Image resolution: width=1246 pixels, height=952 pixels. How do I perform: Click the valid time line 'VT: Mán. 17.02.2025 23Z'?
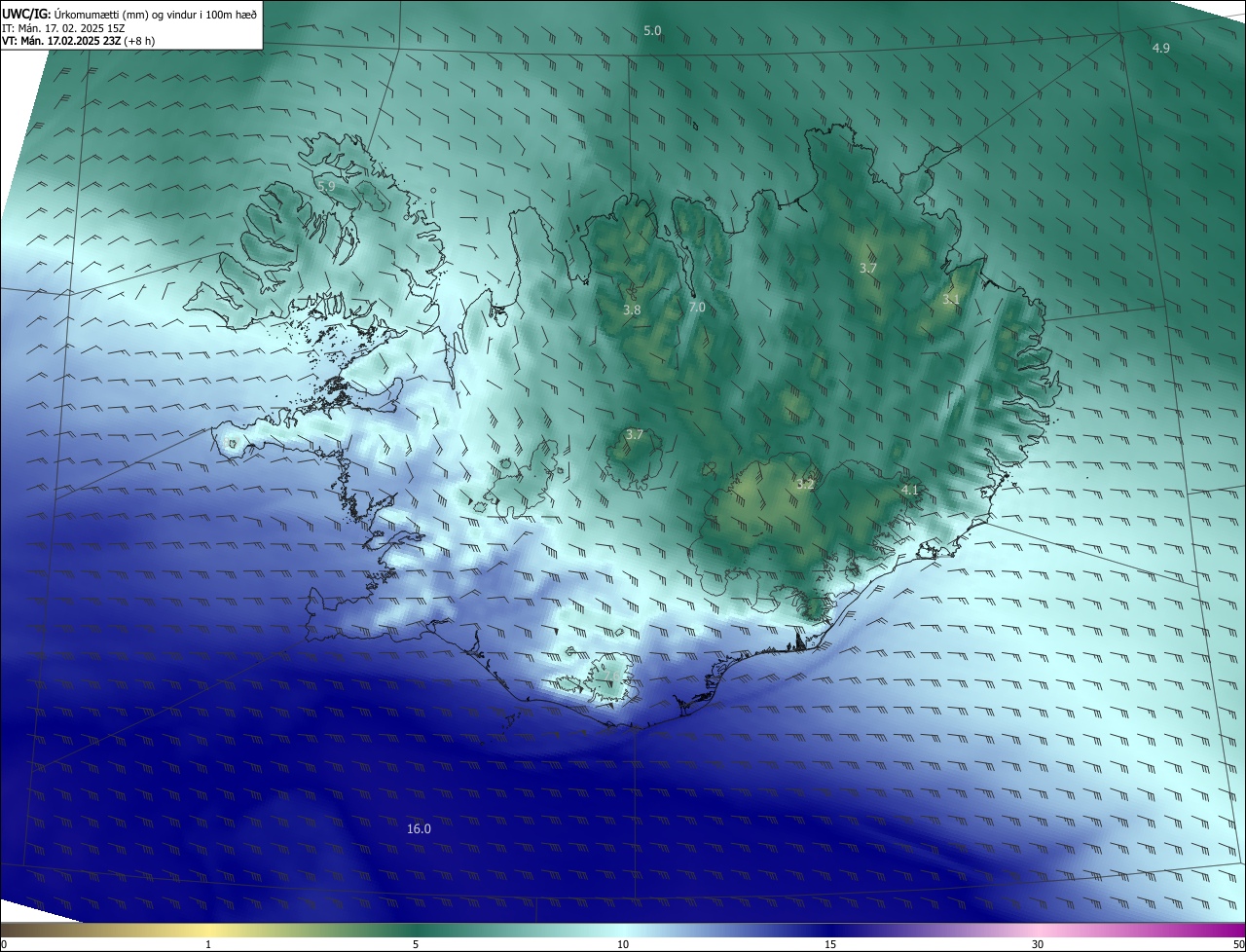(x=60, y=41)
